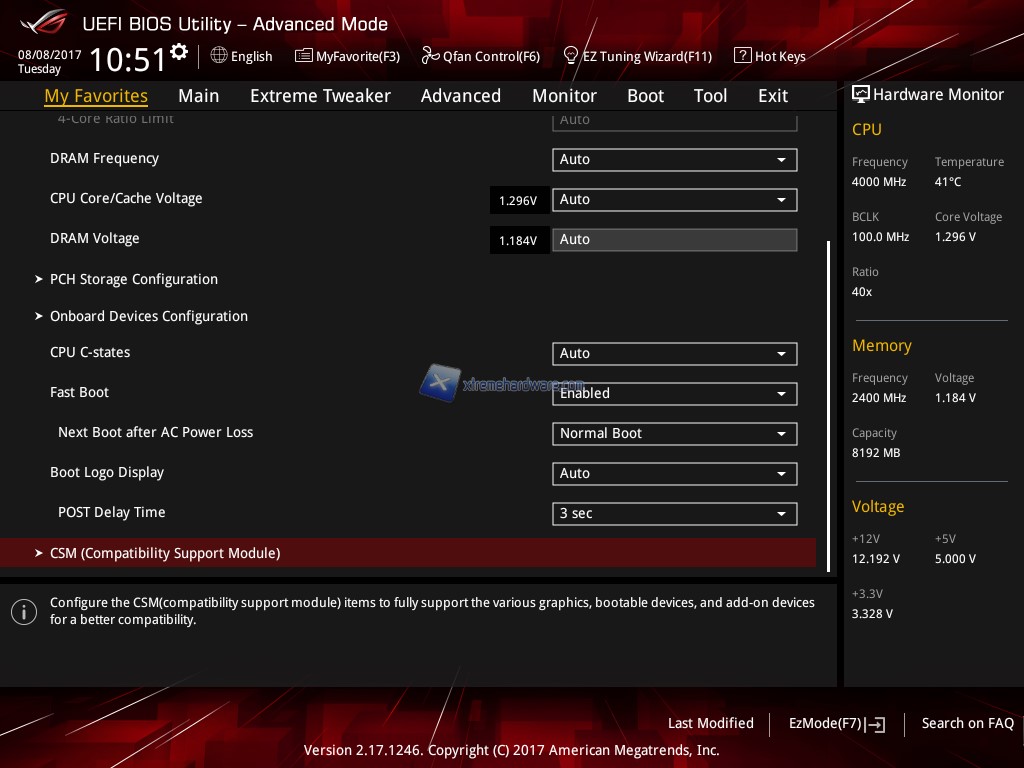Click the info icon in help panel

[x=24, y=612]
